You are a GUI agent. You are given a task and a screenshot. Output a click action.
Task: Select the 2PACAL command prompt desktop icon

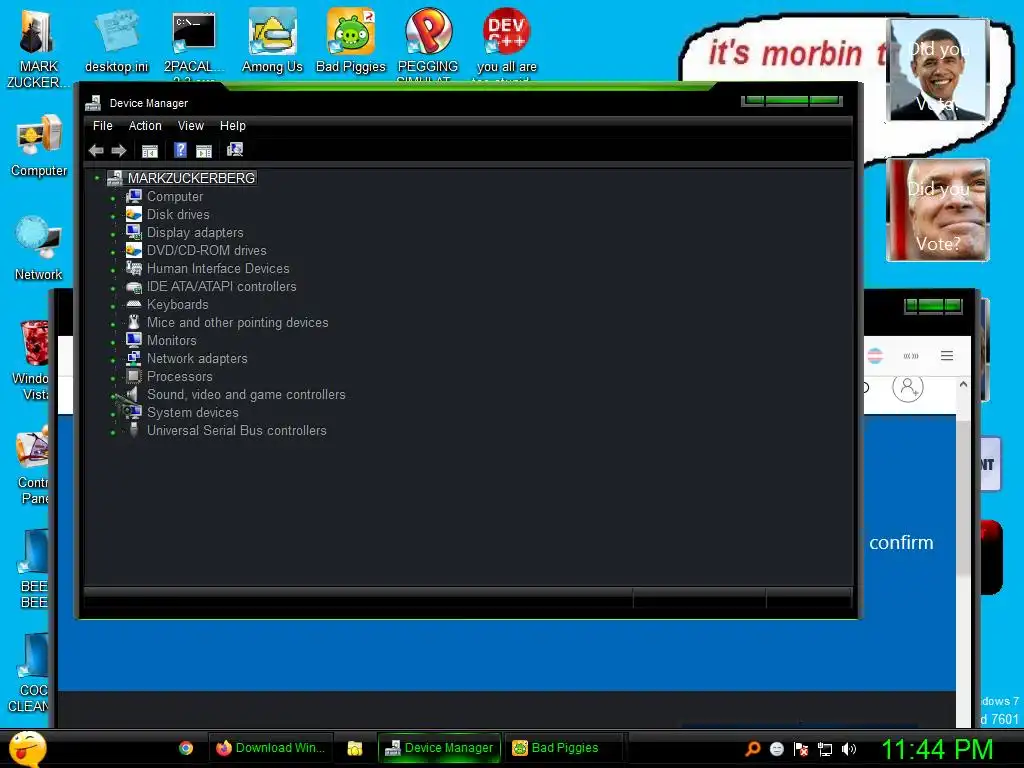pos(194,40)
